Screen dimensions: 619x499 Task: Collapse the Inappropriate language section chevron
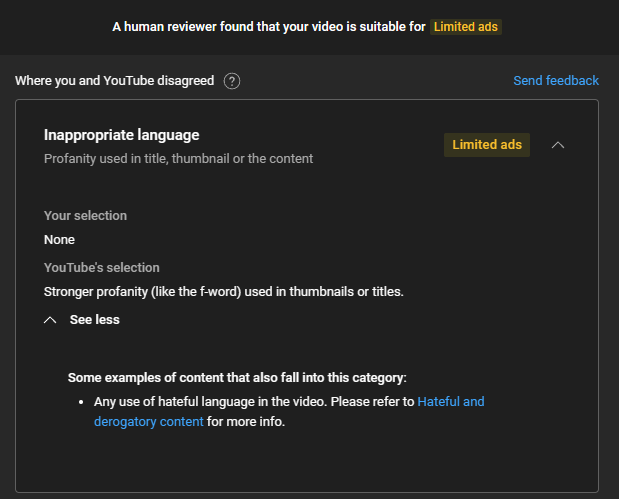[557, 145]
